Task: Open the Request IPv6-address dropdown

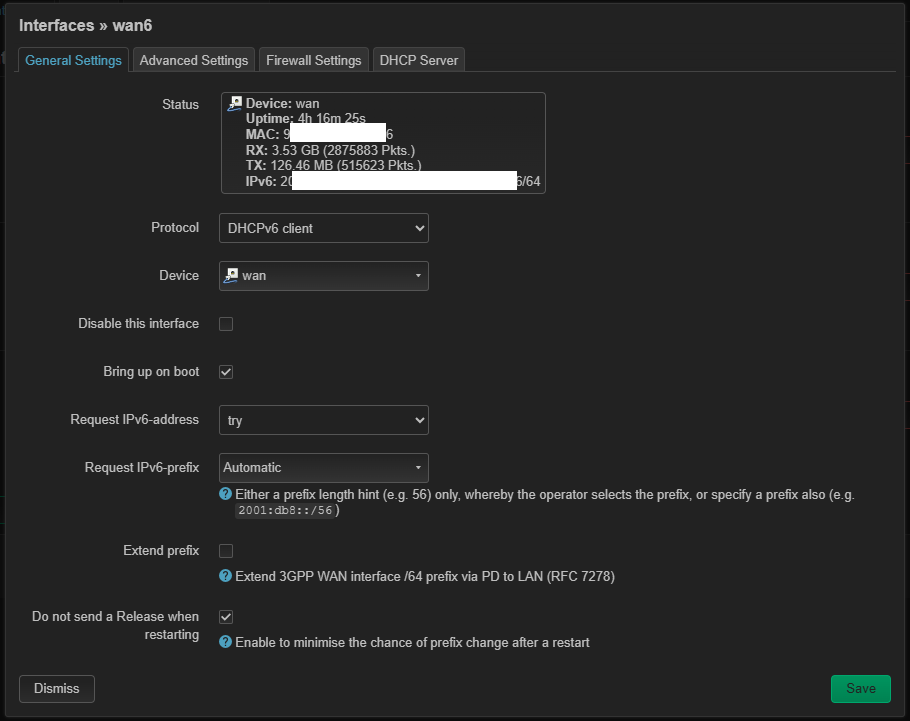Action: [323, 421]
